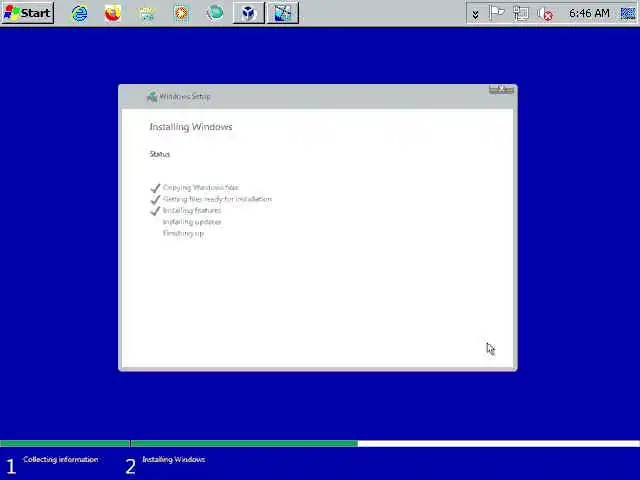This screenshot has width=640, height=480.
Task: Click the Windows Setup title icon
Action: 152,97
